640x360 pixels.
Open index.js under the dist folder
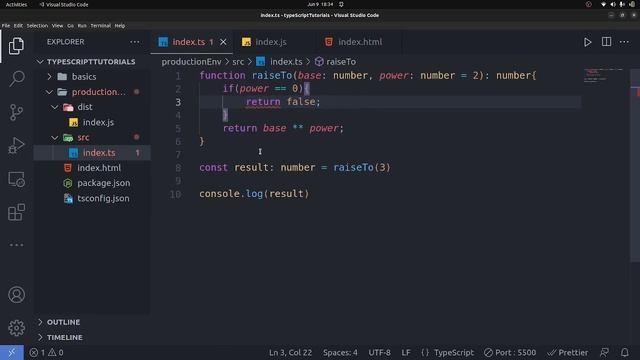pyautogui.click(x=92, y=122)
